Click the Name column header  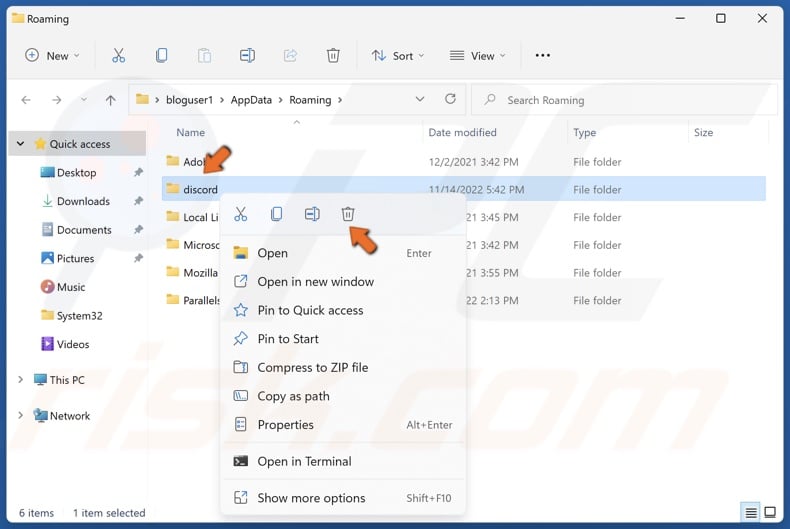pos(190,133)
